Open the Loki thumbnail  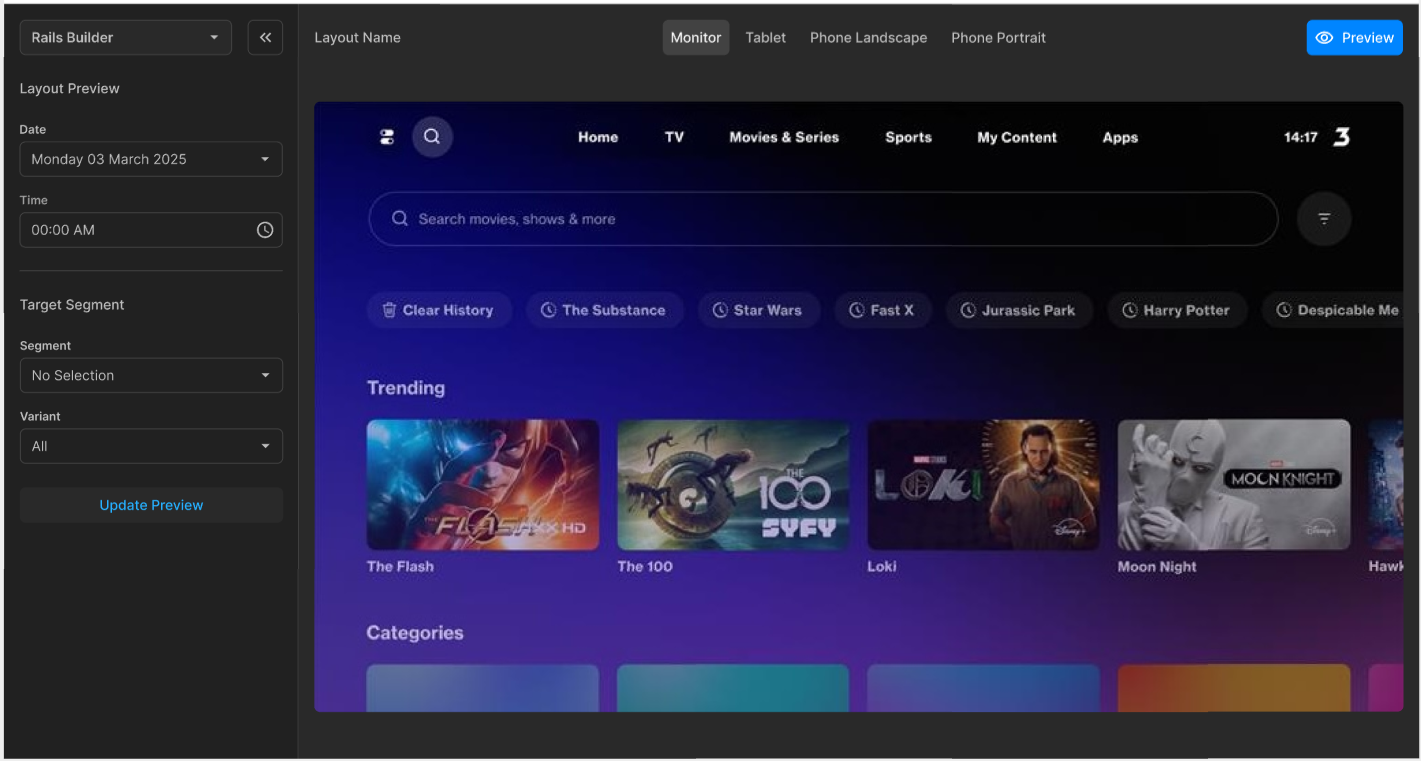[x=983, y=484]
